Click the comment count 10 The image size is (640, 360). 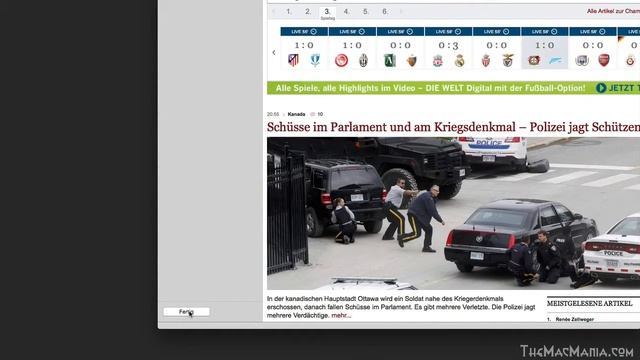pyautogui.click(x=320, y=114)
